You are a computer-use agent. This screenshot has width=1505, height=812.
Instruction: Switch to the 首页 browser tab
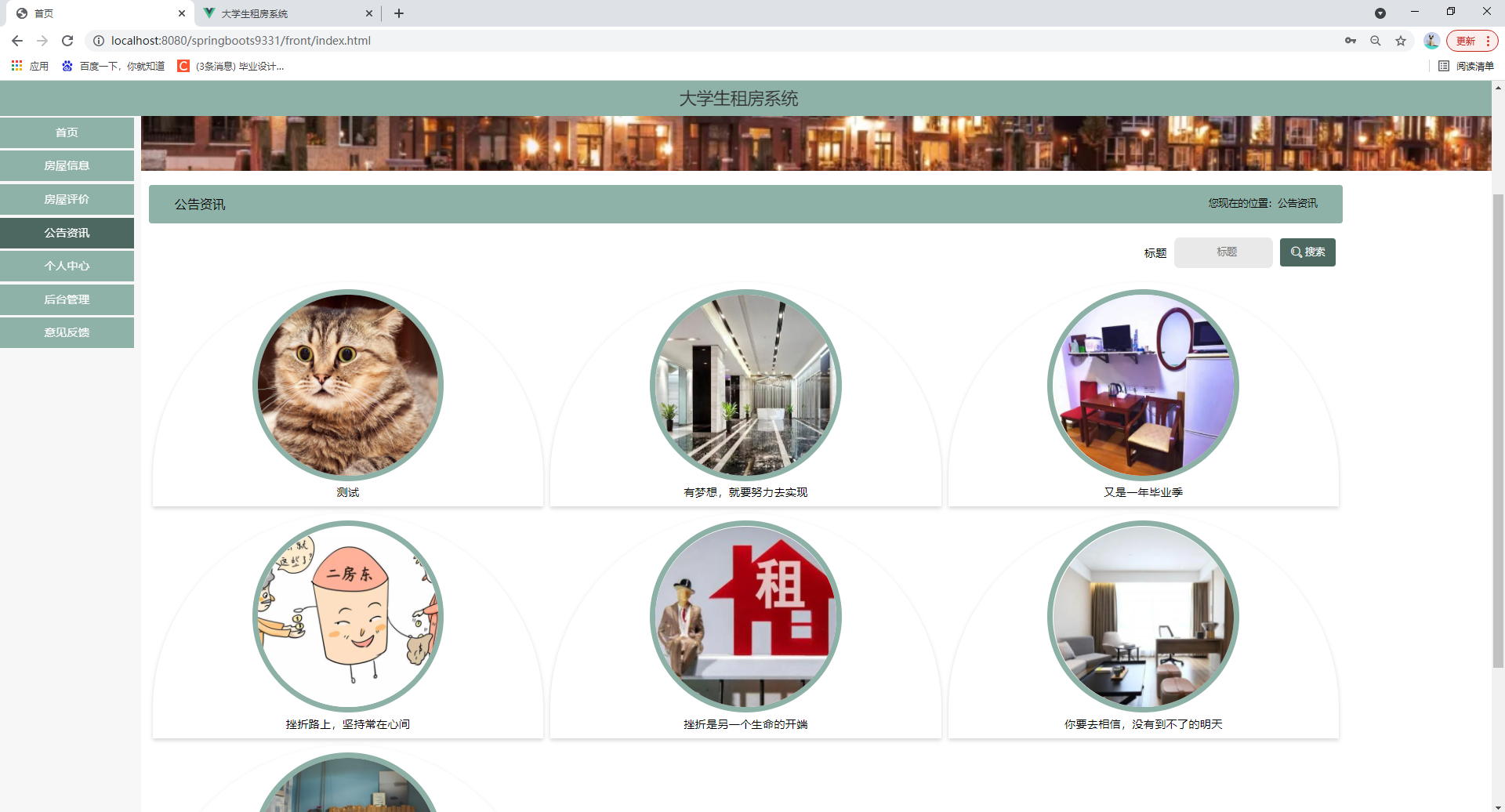click(100, 13)
